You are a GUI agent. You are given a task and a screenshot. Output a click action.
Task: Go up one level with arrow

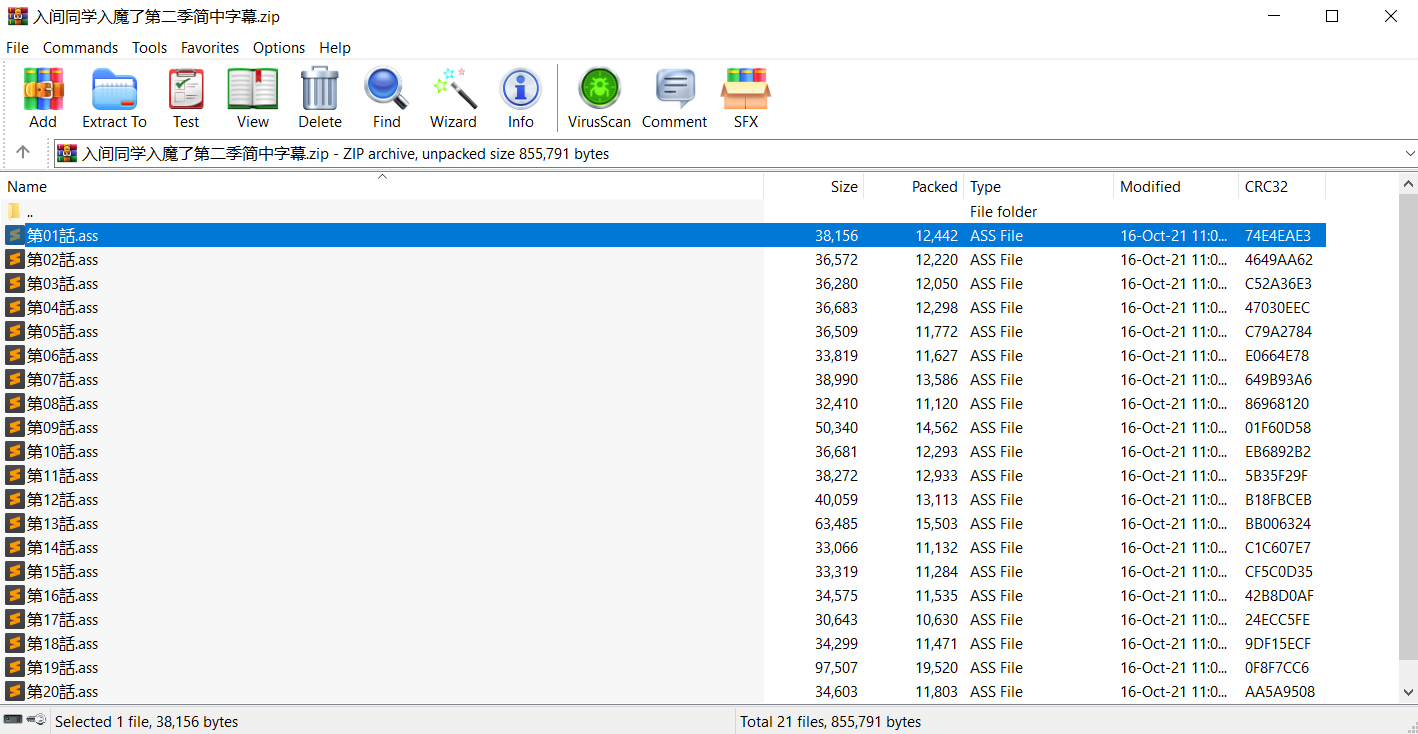(x=23, y=153)
